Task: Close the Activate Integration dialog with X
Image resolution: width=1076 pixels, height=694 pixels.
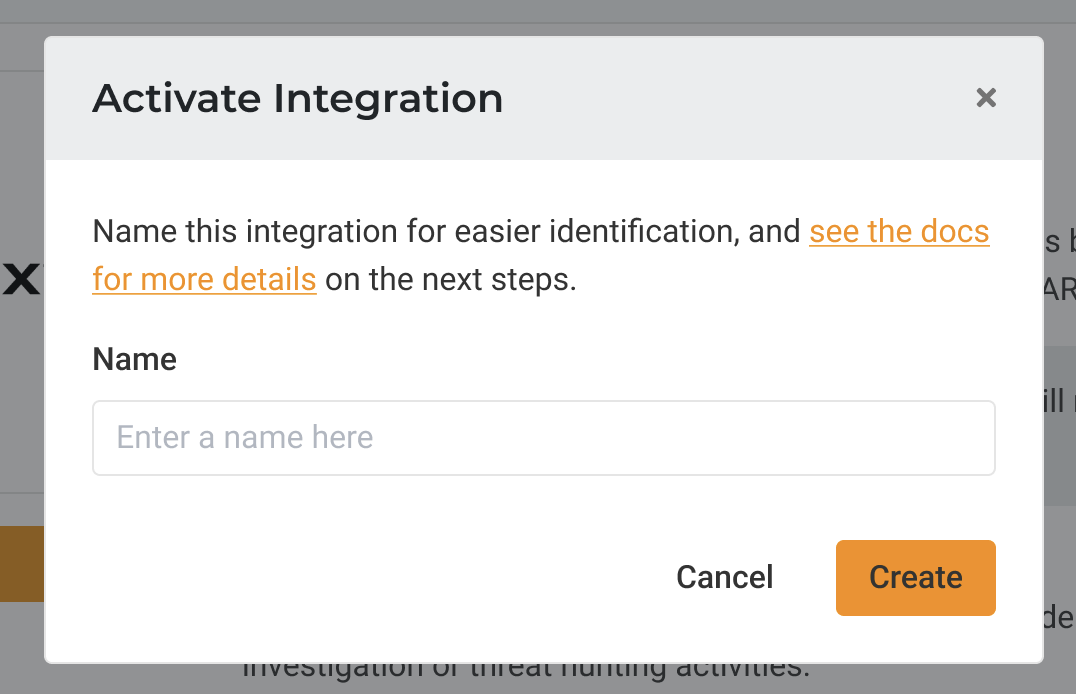Action: point(986,98)
